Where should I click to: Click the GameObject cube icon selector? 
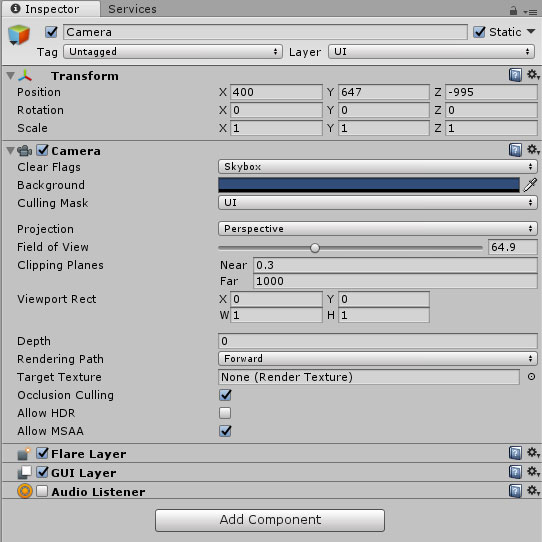[x=19, y=35]
